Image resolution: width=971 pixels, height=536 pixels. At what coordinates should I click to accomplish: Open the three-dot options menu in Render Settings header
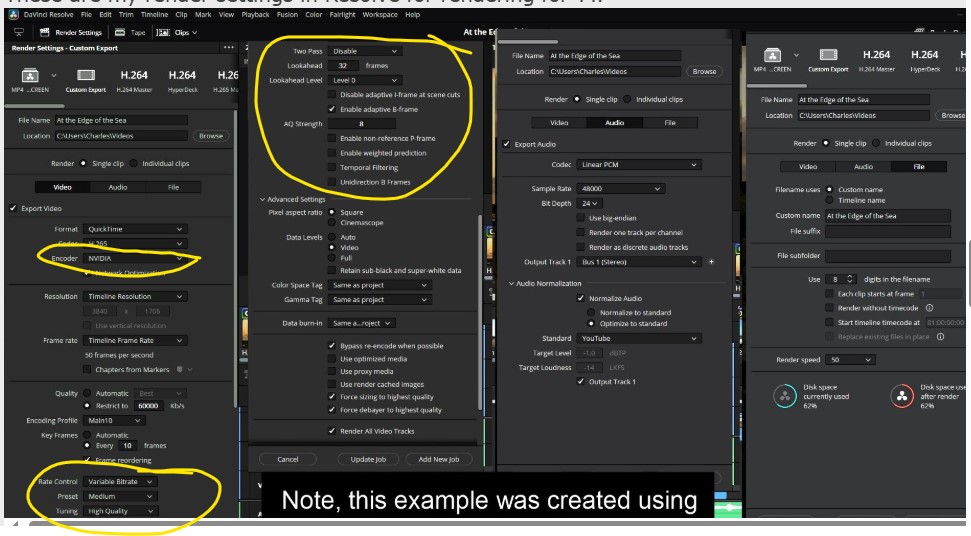pos(229,48)
